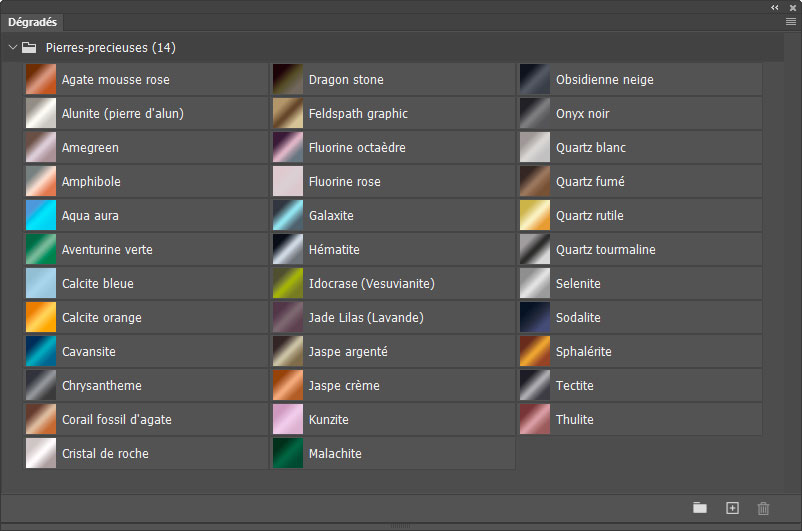The height and width of the screenshot is (531, 802).
Task: Choose the Obsidienne neige gradient
Action: pyautogui.click(x=535, y=80)
